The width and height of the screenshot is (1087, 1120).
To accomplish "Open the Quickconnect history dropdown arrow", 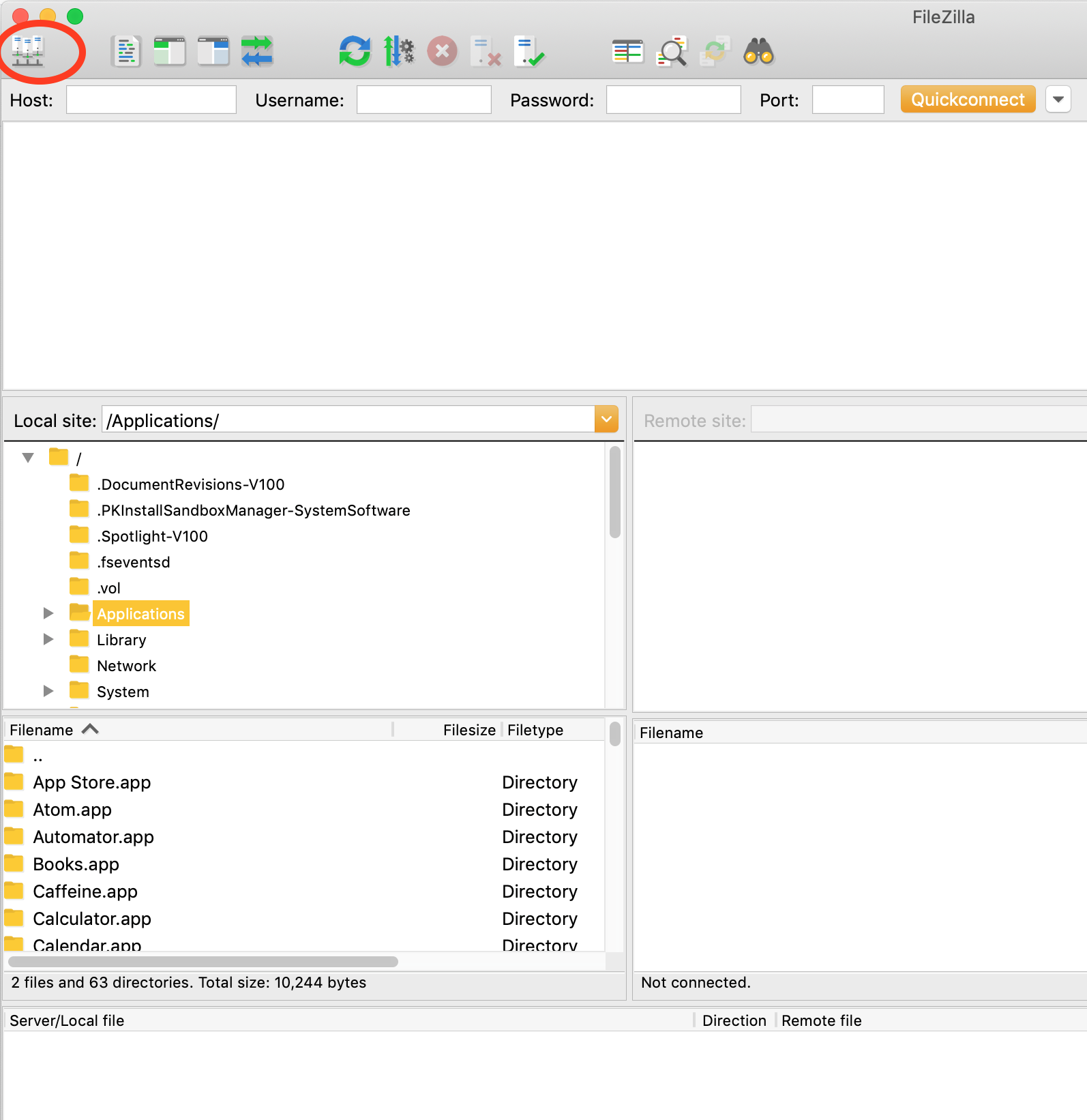I will 1058,100.
